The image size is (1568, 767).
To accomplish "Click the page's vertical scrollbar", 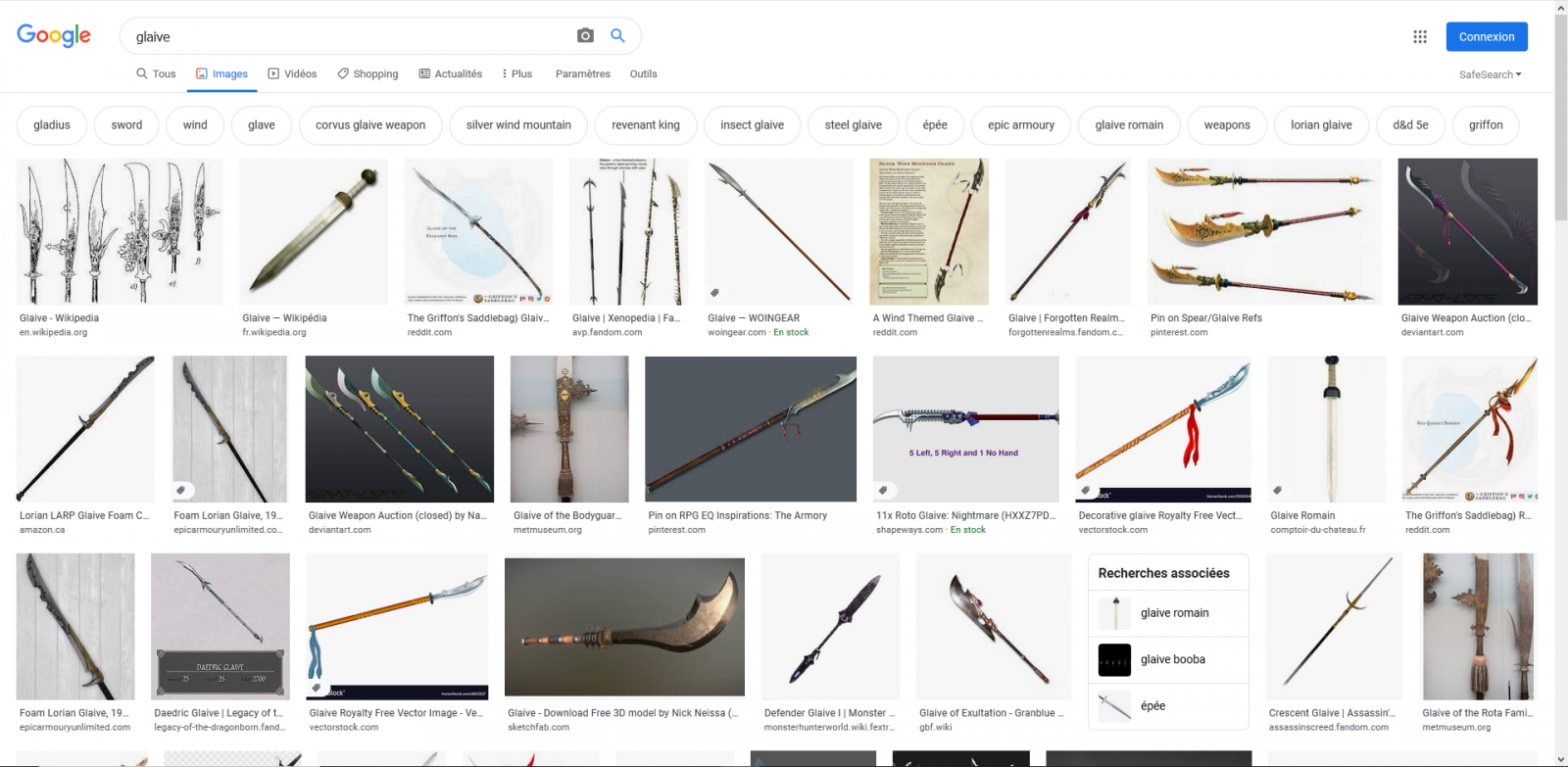I will coord(1560,392).
